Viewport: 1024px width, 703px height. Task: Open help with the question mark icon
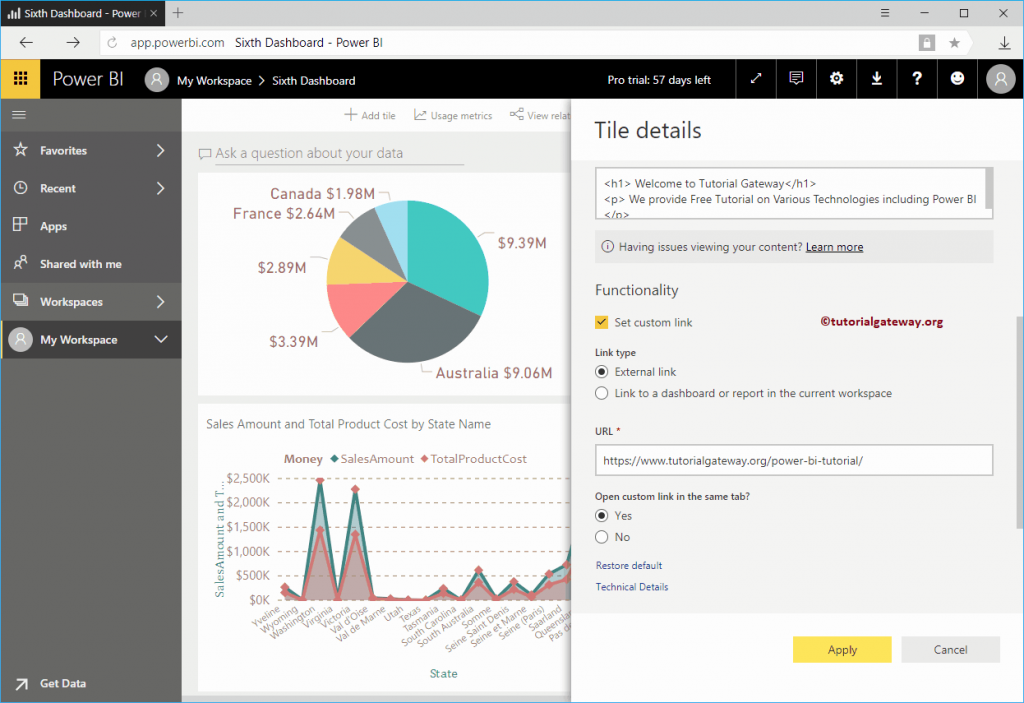(x=917, y=79)
